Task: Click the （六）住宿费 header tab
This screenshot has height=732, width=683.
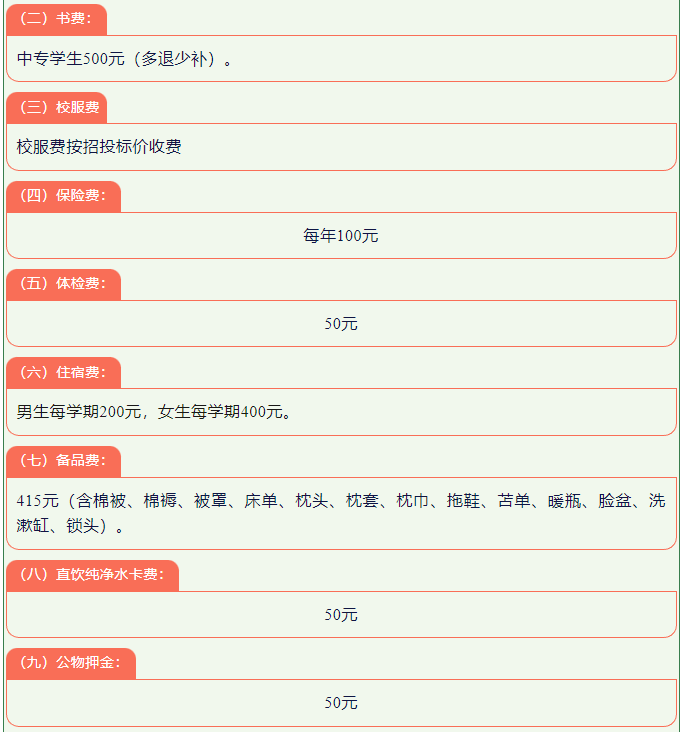Action: [x=63, y=373]
